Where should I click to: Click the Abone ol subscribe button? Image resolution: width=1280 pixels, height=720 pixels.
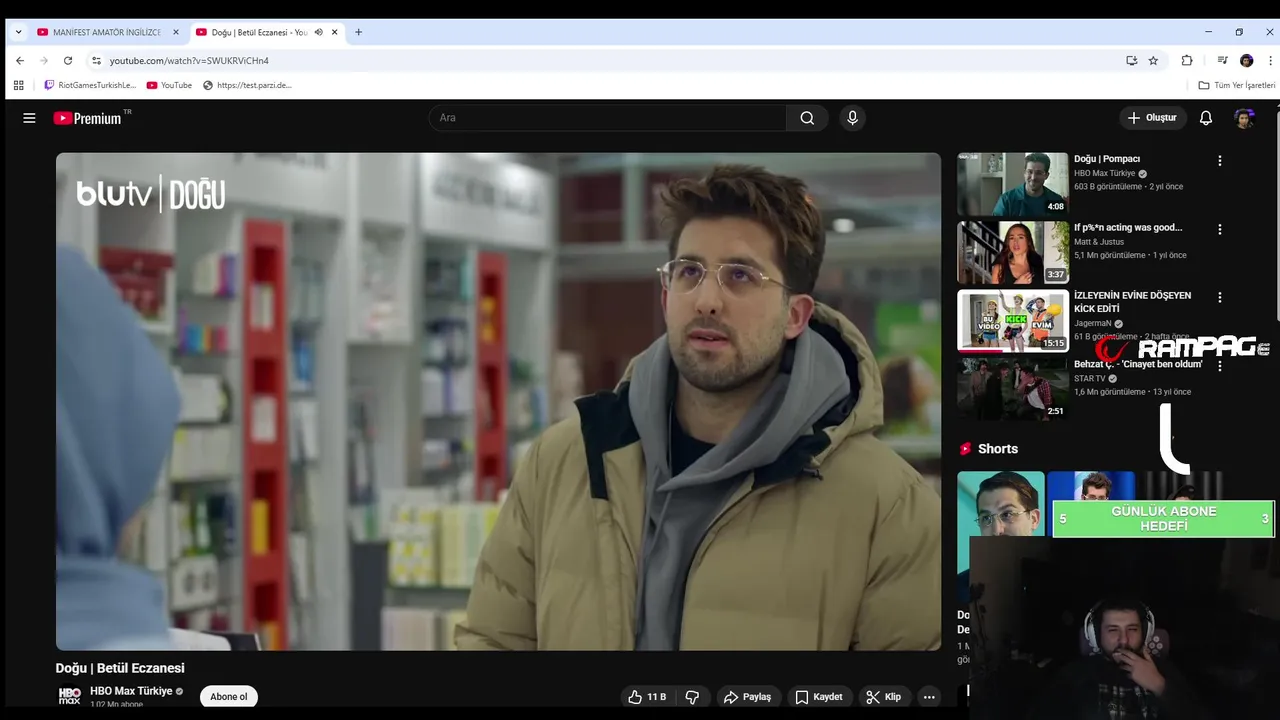tap(228, 697)
